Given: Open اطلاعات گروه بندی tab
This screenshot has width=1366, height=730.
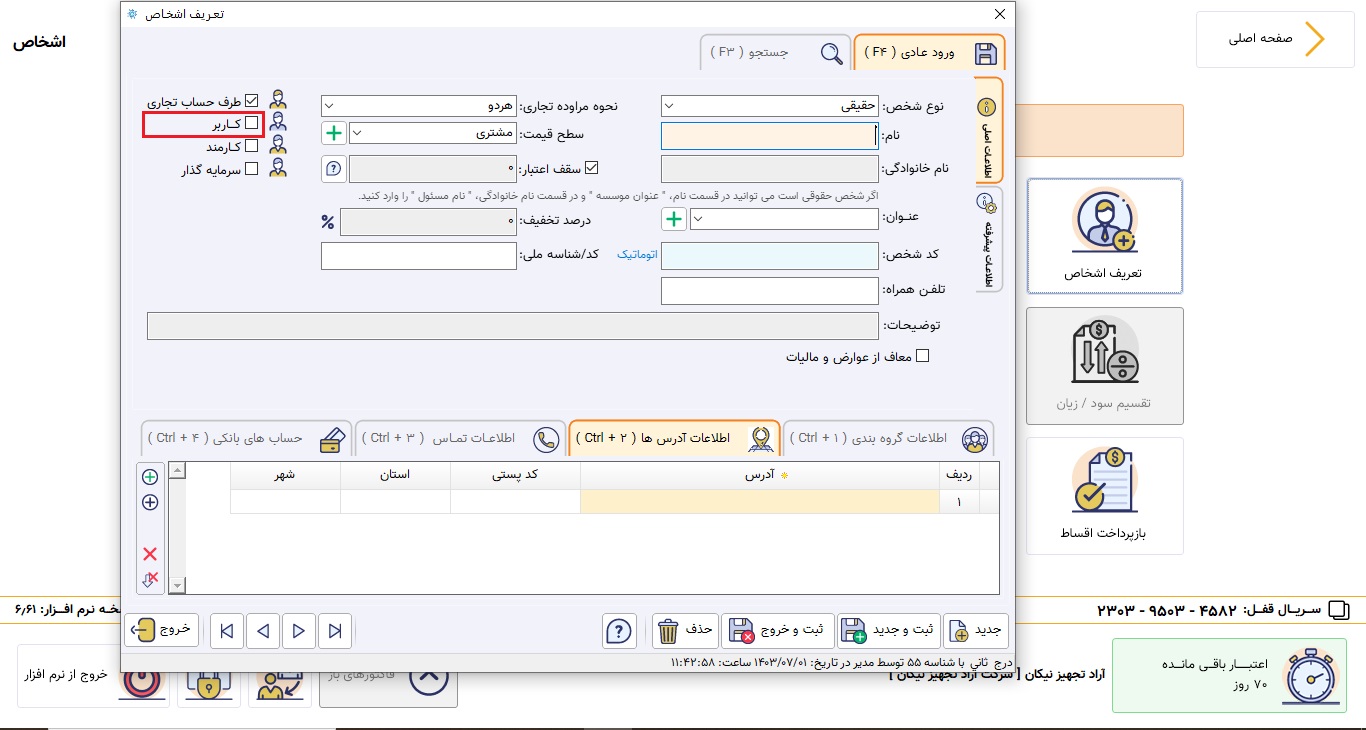Looking at the screenshot, I should point(889,438).
